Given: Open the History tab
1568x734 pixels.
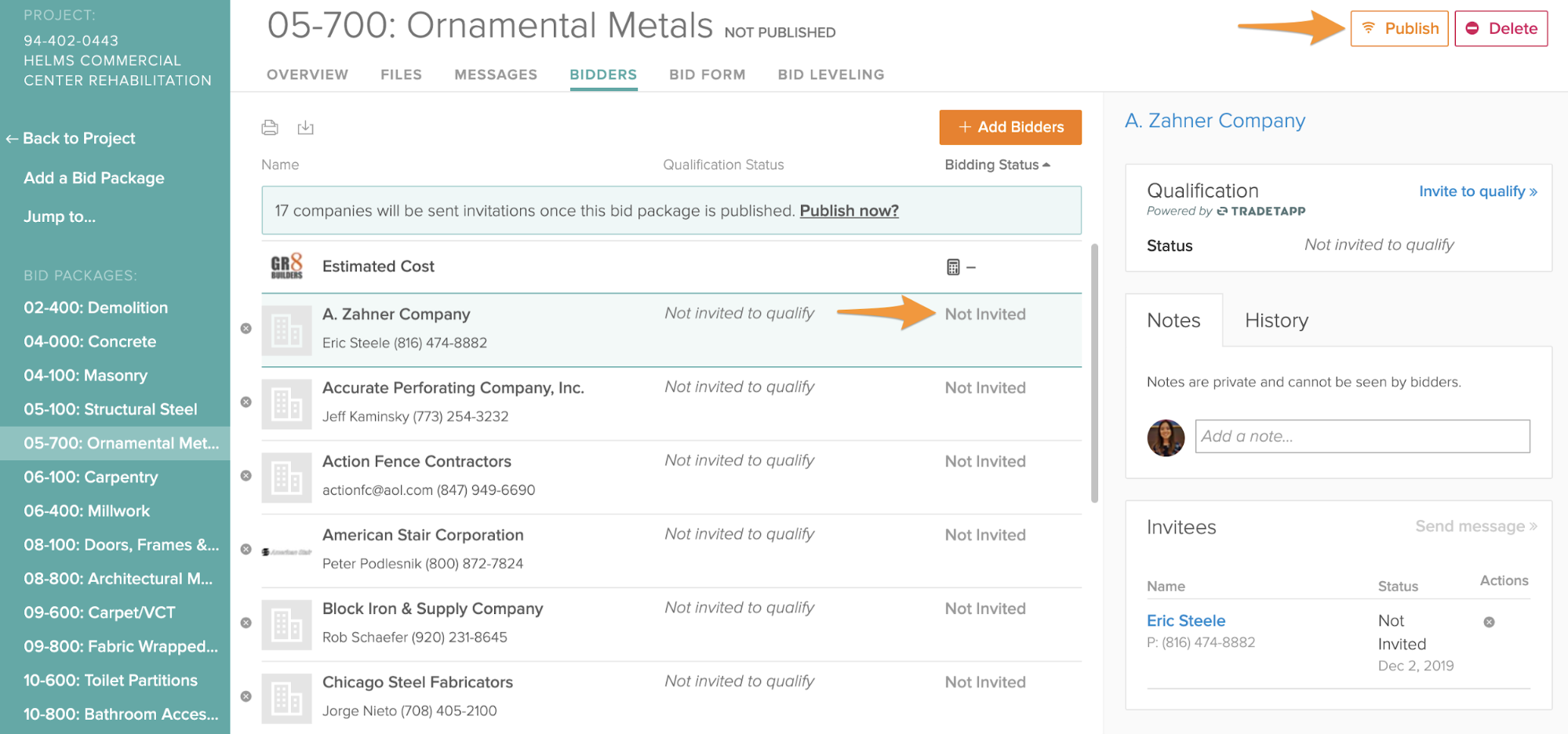Looking at the screenshot, I should 1276,321.
